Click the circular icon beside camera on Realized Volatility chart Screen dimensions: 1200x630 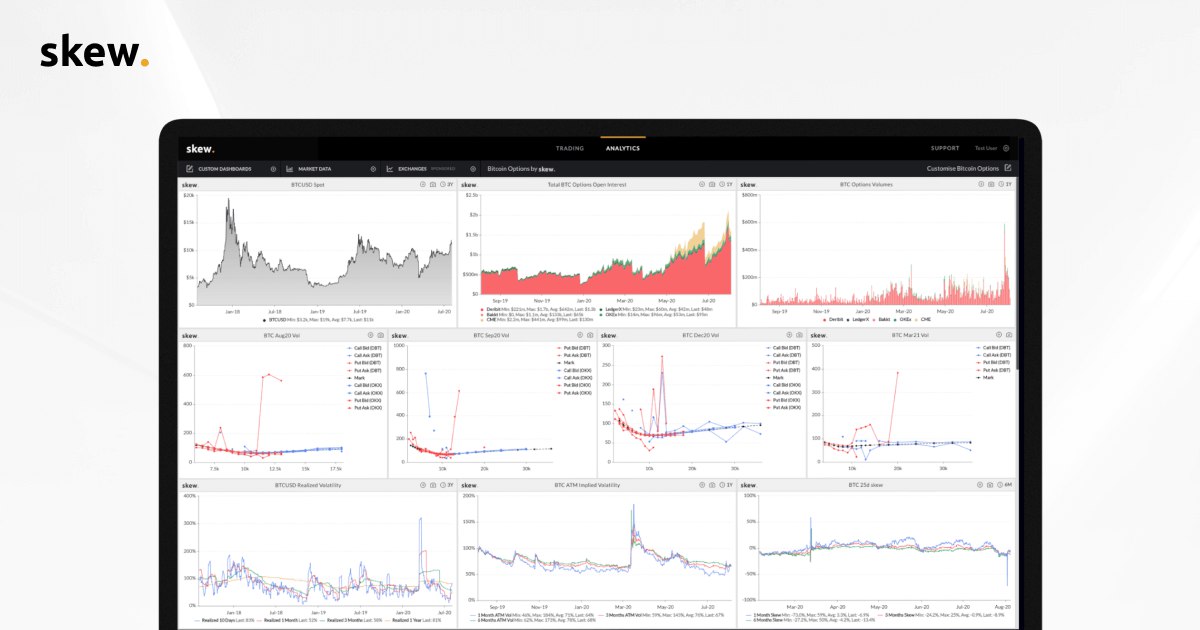(423, 485)
